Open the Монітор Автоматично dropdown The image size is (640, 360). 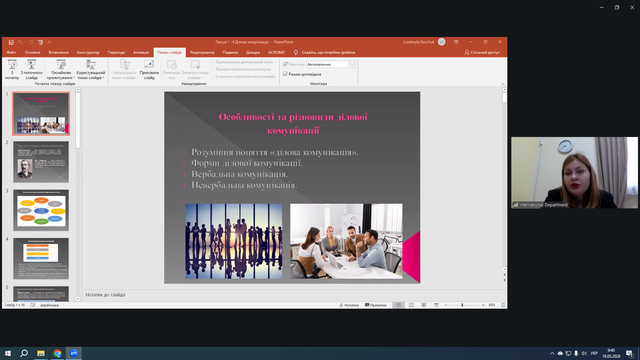[x=352, y=64]
